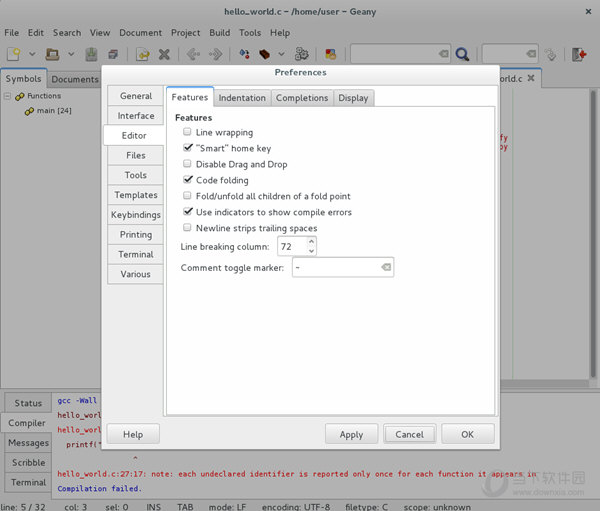Image resolution: width=600 pixels, height=511 pixels.
Task: Enable the Line wrapping checkbox
Action: pyautogui.click(x=187, y=132)
